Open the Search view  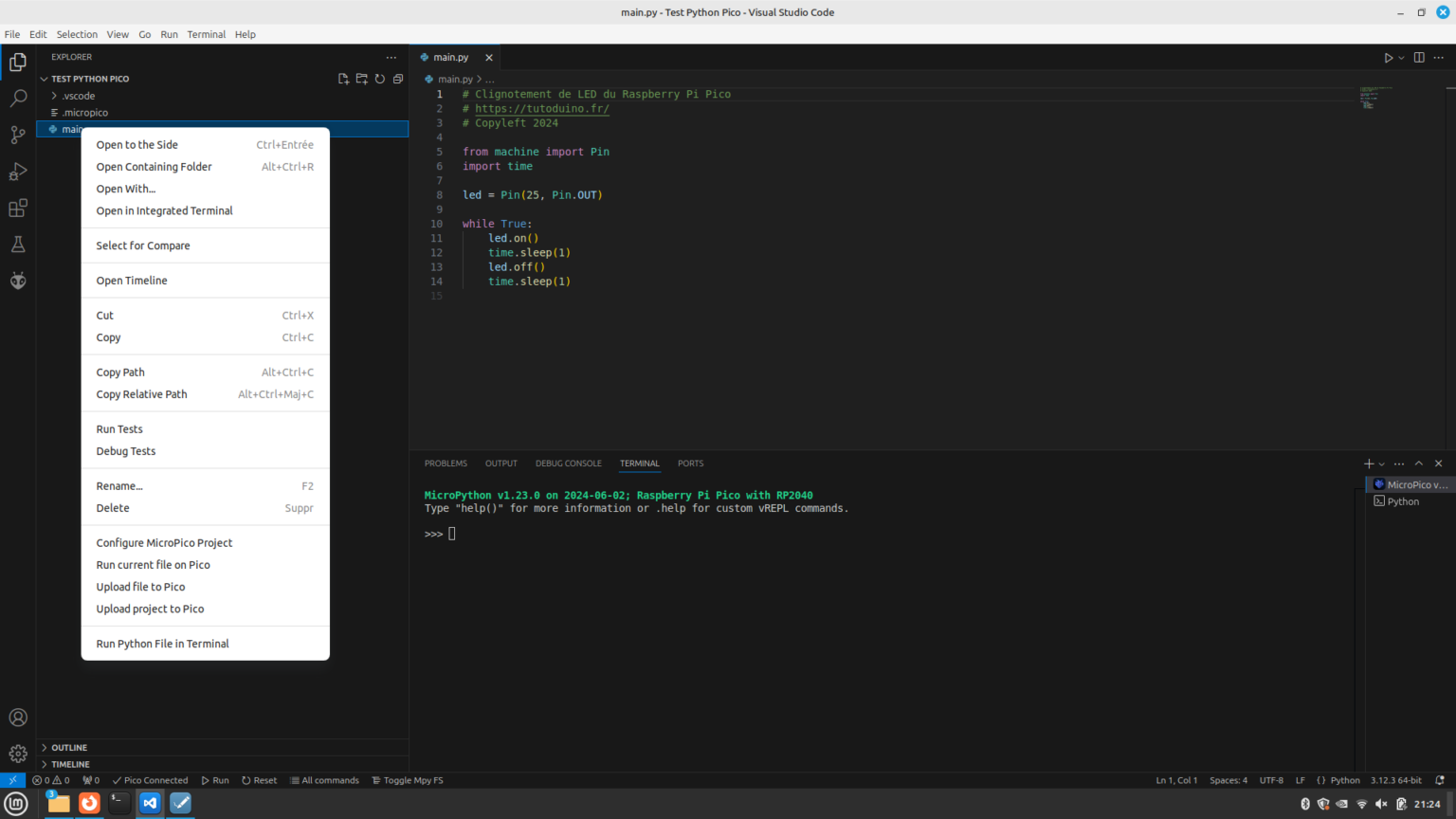point(17,97)
